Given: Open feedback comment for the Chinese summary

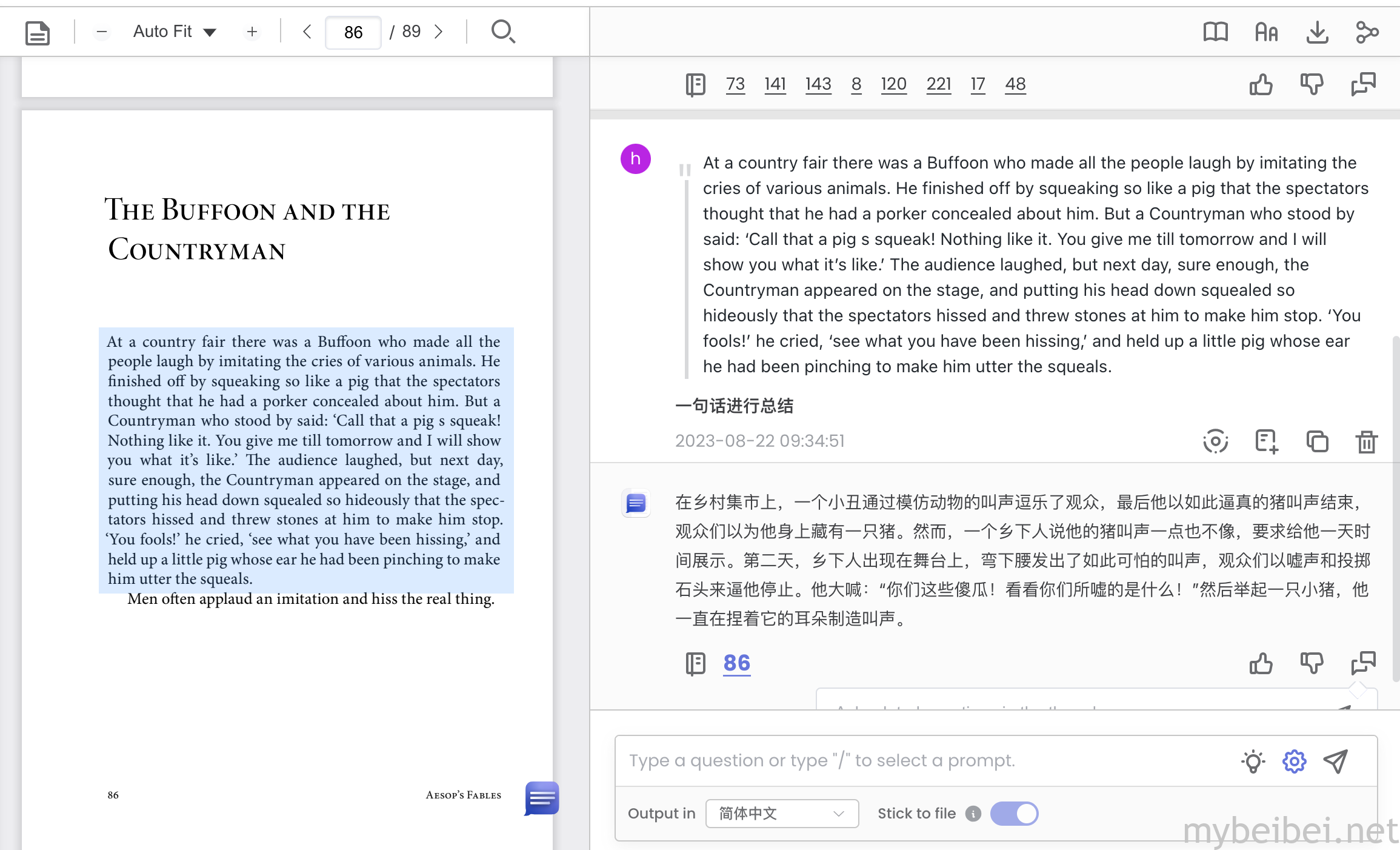Looking at the screenshot, I should click(1363, 663).
